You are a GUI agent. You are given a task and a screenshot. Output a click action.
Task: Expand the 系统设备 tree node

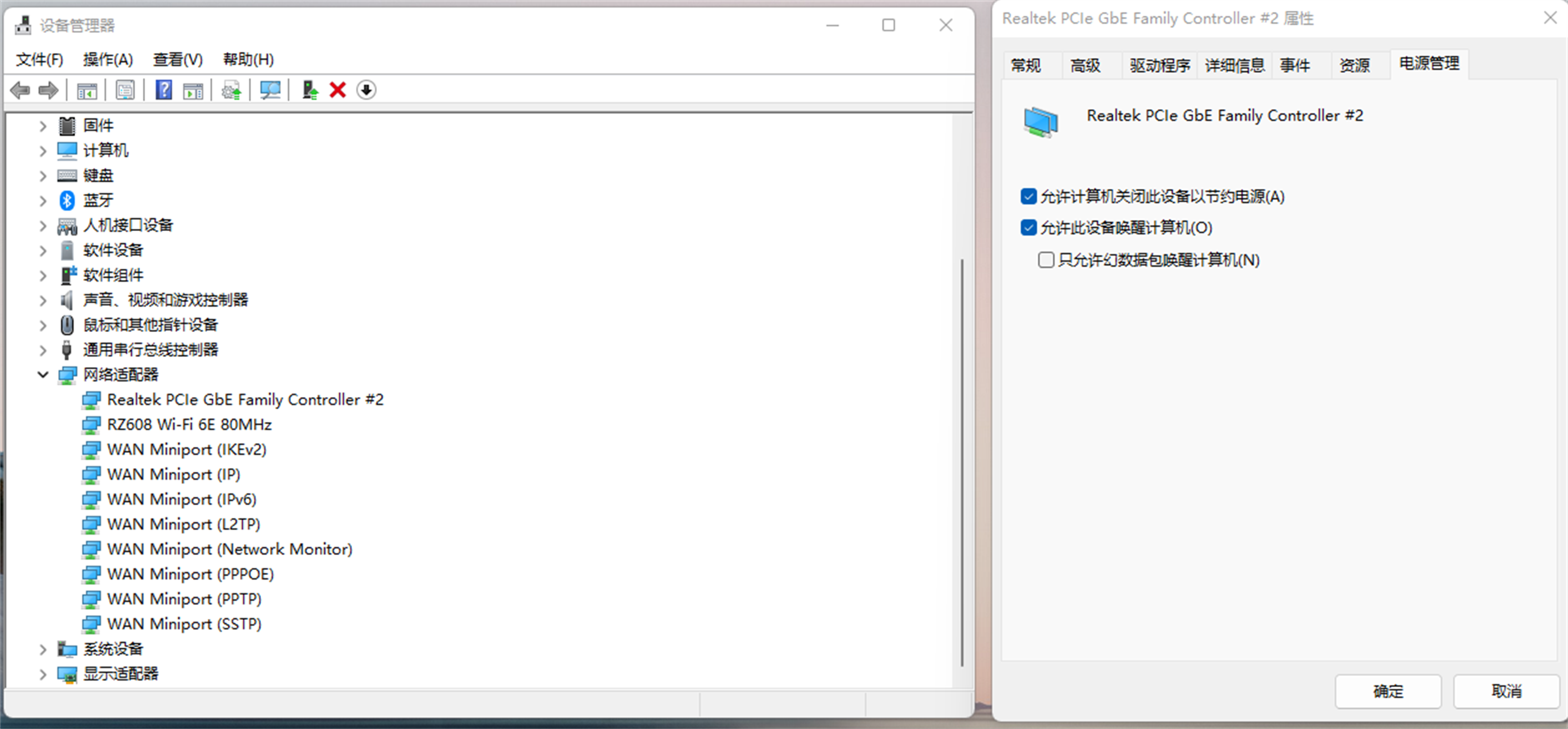[x=43, y=649]
